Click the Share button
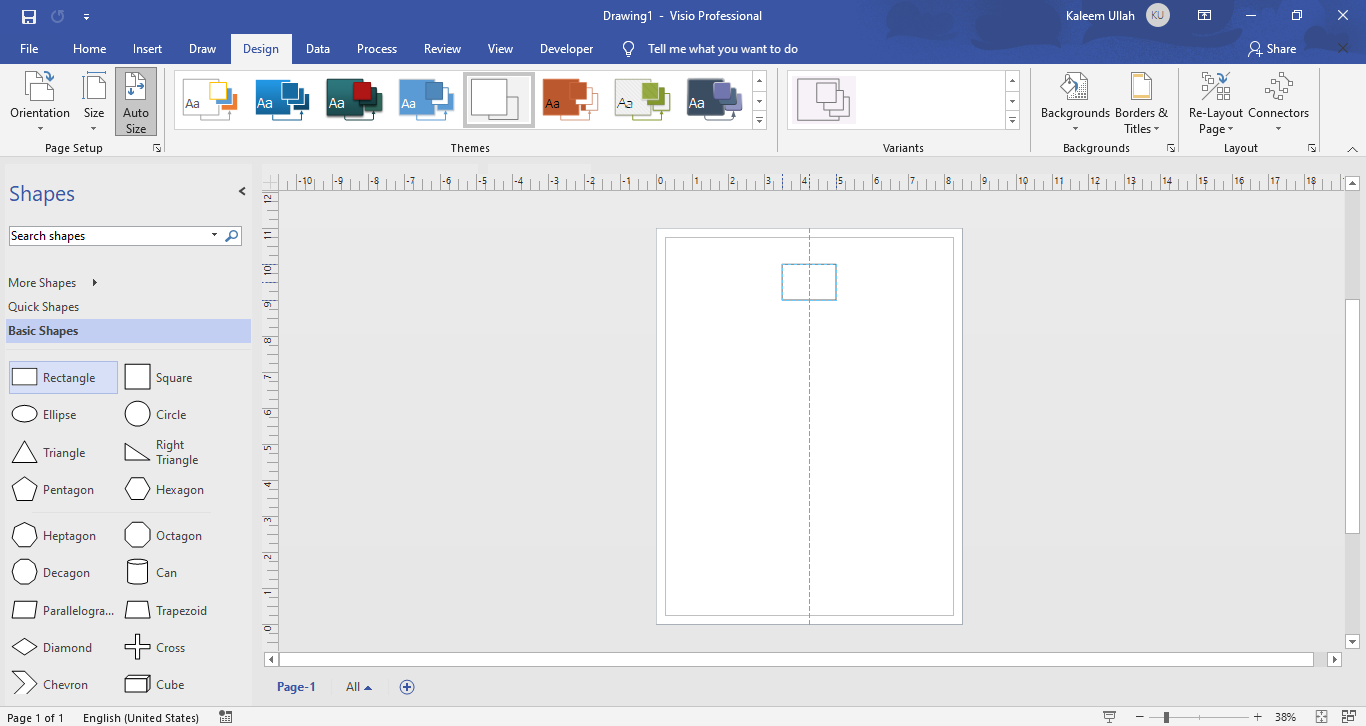1366x726 pixels. (1271, 48)
